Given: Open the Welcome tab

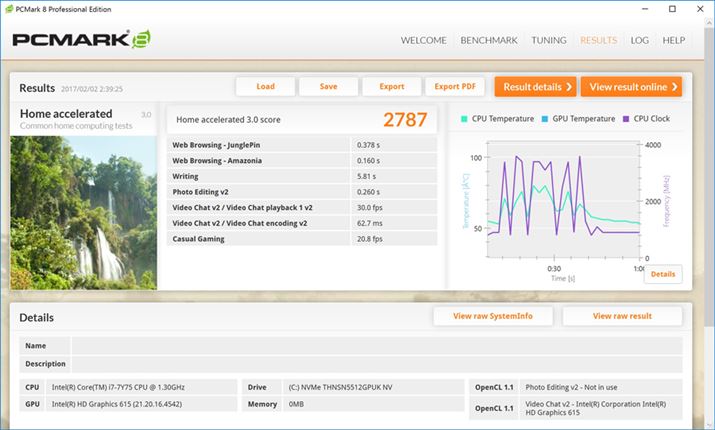Looking at the screenshot, I should (x=424, y=41).
